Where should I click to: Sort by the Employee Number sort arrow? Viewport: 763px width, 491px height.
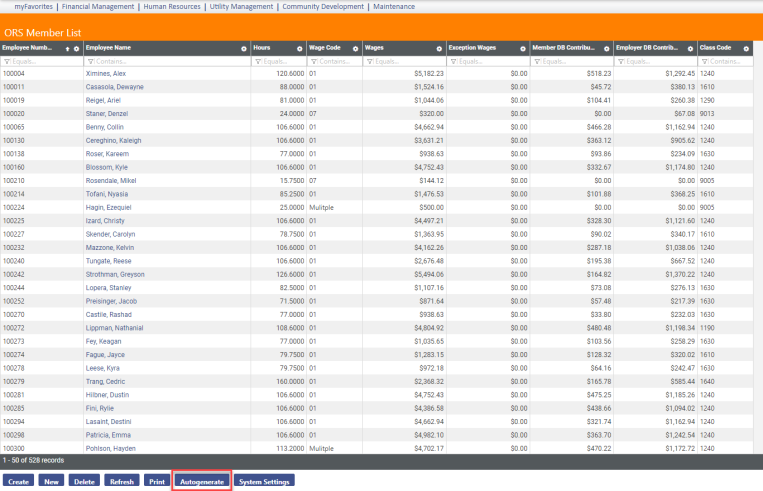tap(67, 48)
